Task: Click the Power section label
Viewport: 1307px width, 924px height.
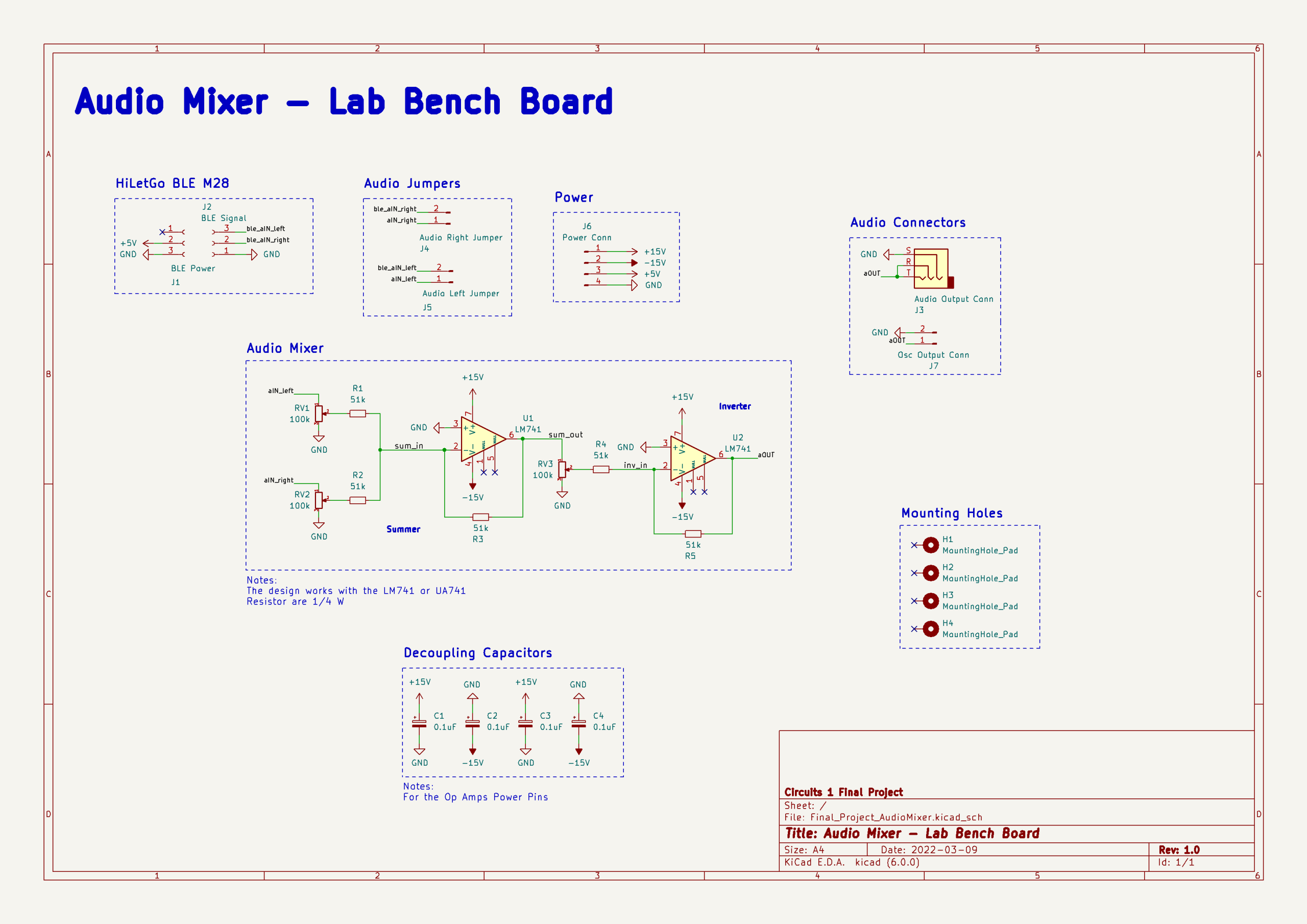Action: pyautogui.click(x=574, y=198)
